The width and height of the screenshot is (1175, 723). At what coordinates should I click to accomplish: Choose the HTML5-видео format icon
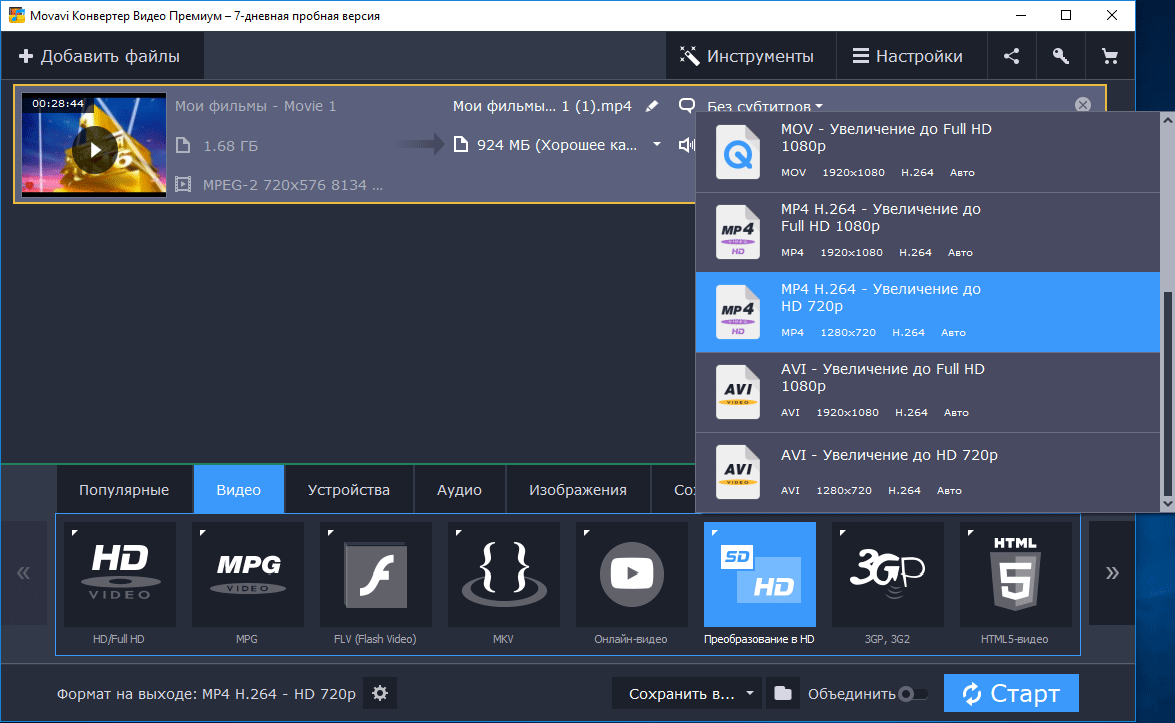click(1015, 575)
